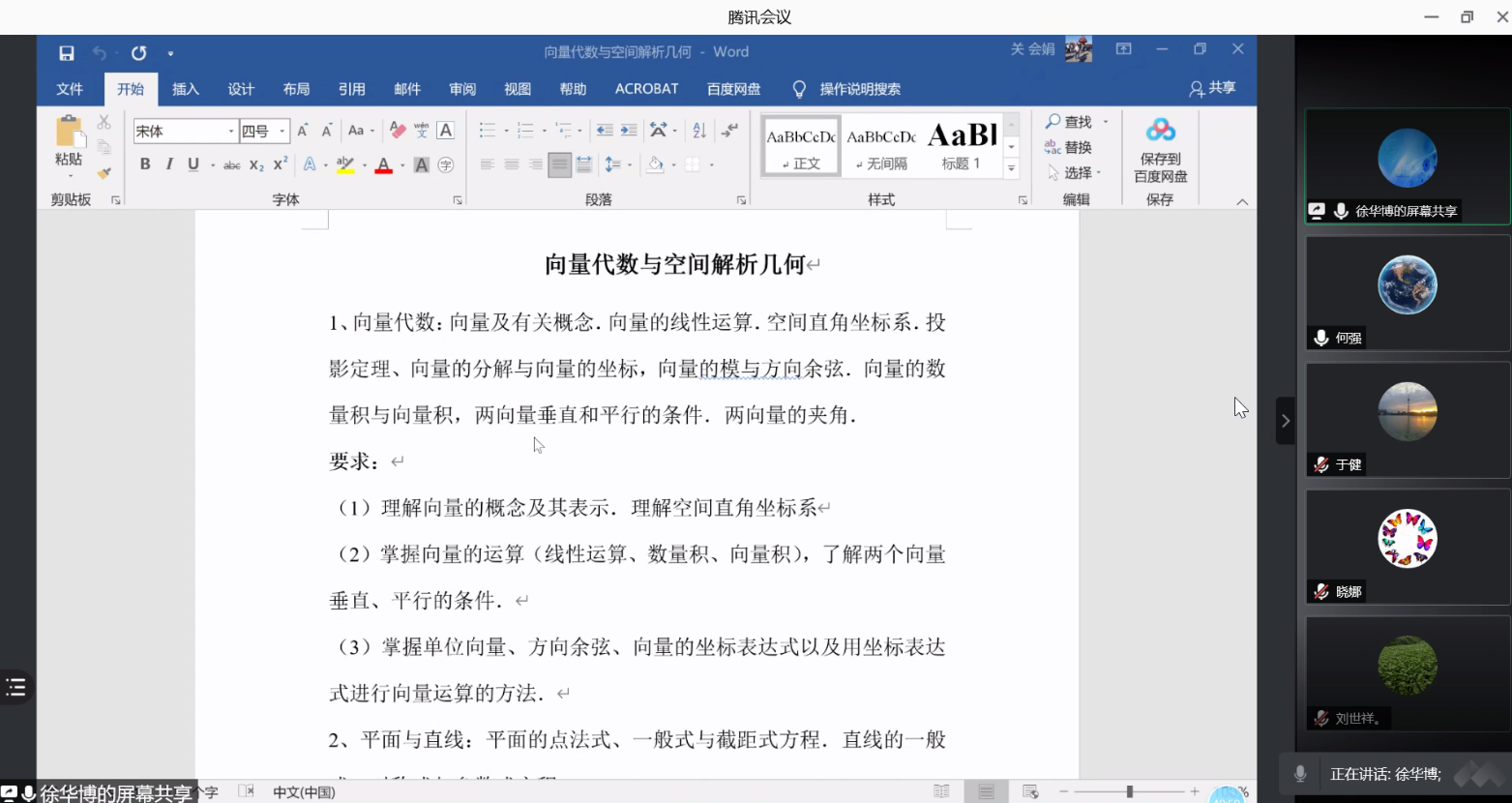Toggle Subscript formatting
The height and width of the screenshot is (803, 1512).
tap(256, 165)
